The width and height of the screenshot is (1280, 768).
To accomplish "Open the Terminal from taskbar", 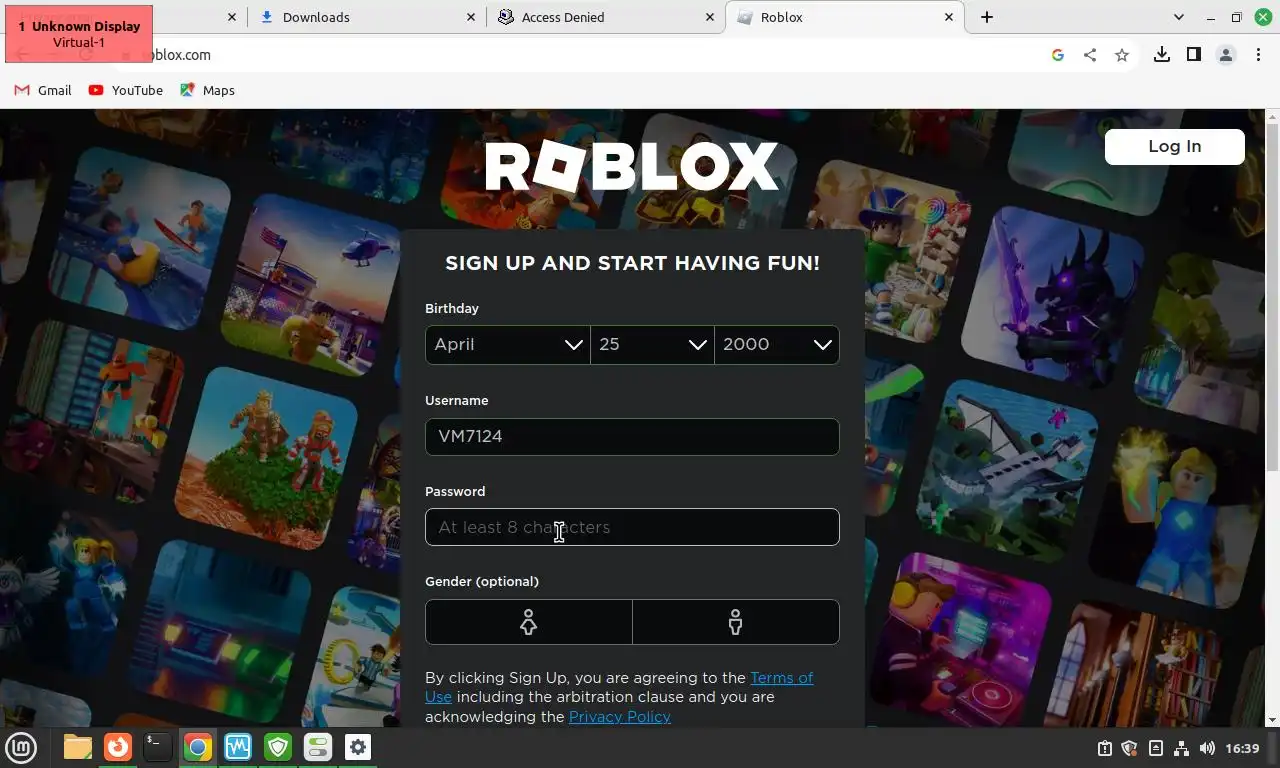I will [x=158, y=747].
